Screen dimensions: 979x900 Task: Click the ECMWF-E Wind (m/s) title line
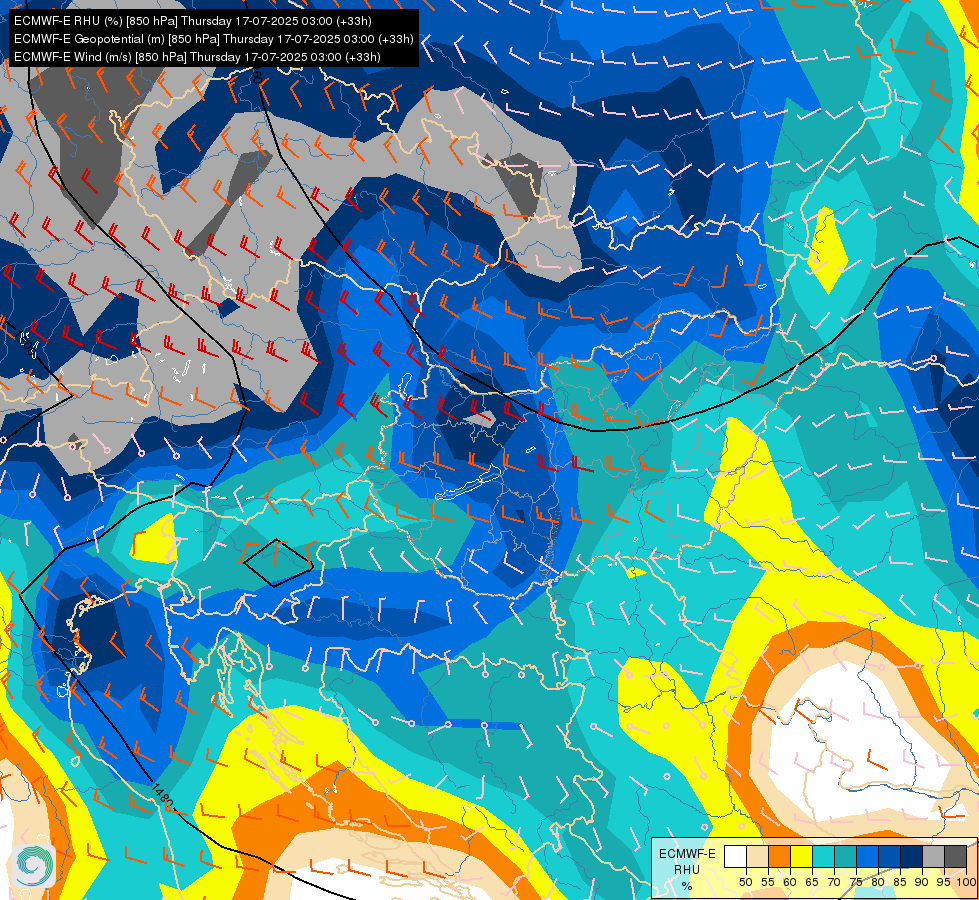pos(197,57)
